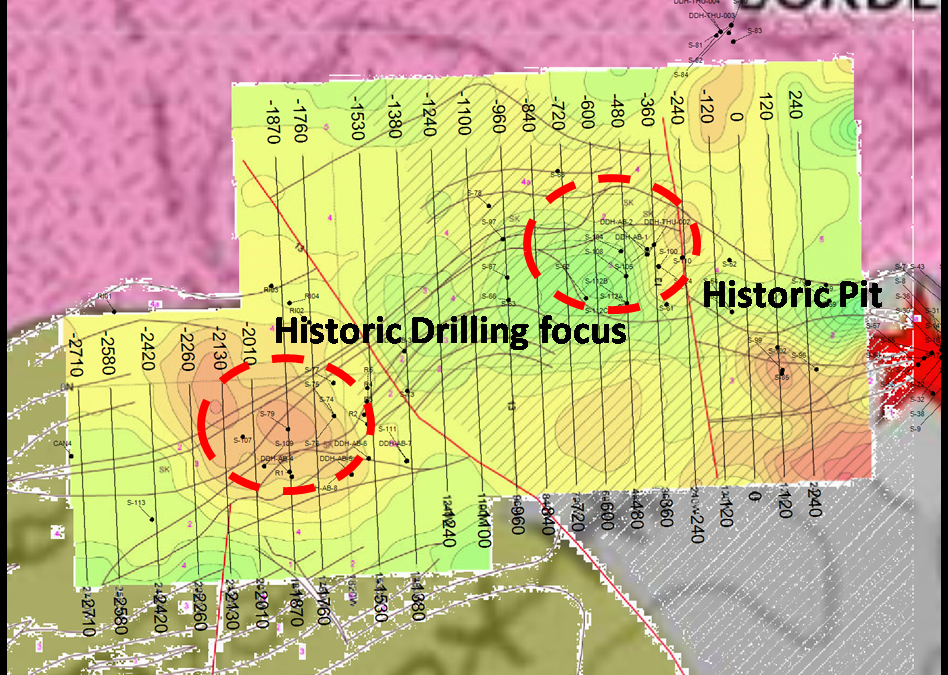Select drill hole label CAN4
This screenshot has width=948, height=675.
click(62, 444)
